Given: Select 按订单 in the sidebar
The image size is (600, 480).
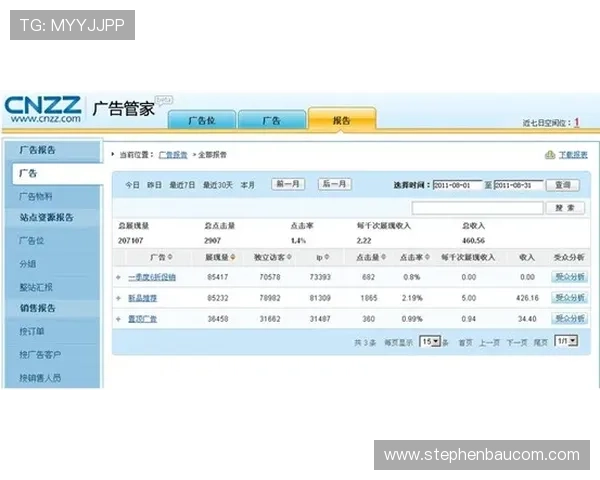Looking at the screenshot, I should [32, 331].
